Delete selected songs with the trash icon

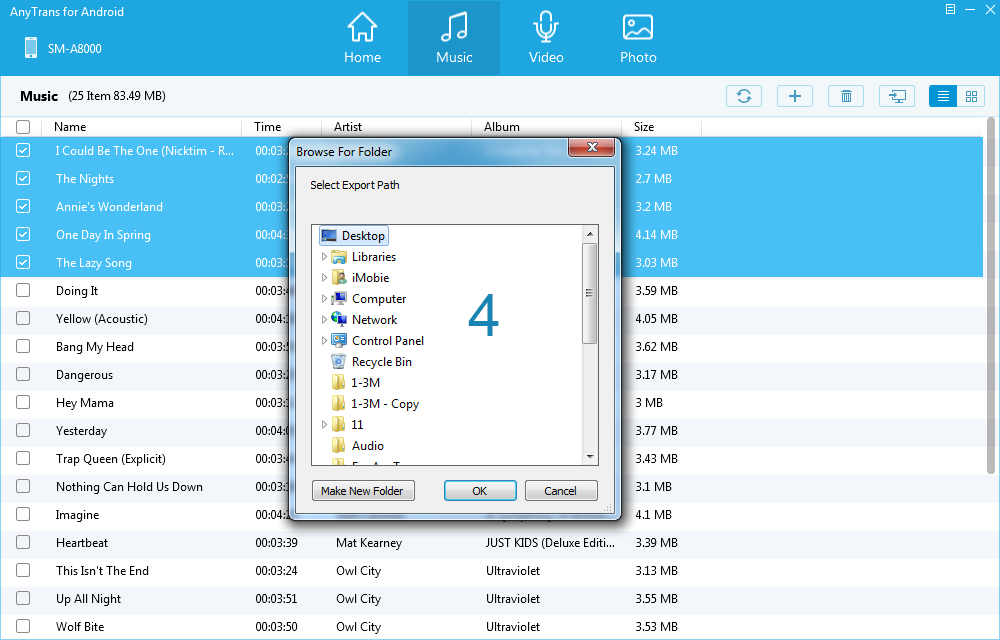846,96
